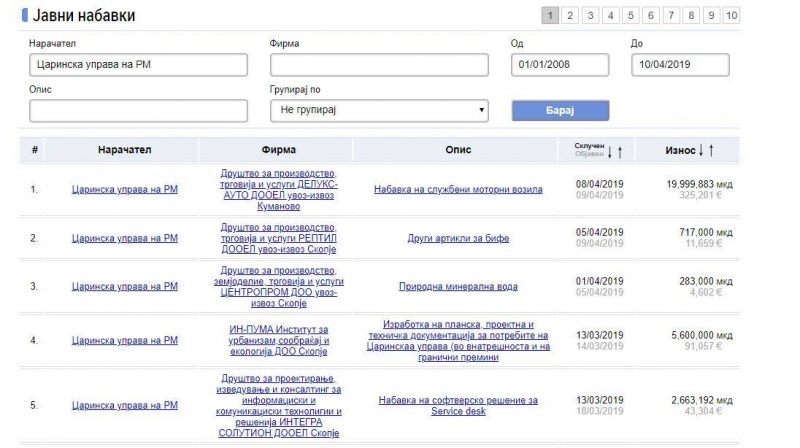800x448 pixels.
Task: Focus the Опис search field
Action: click(x=138, y=111)
